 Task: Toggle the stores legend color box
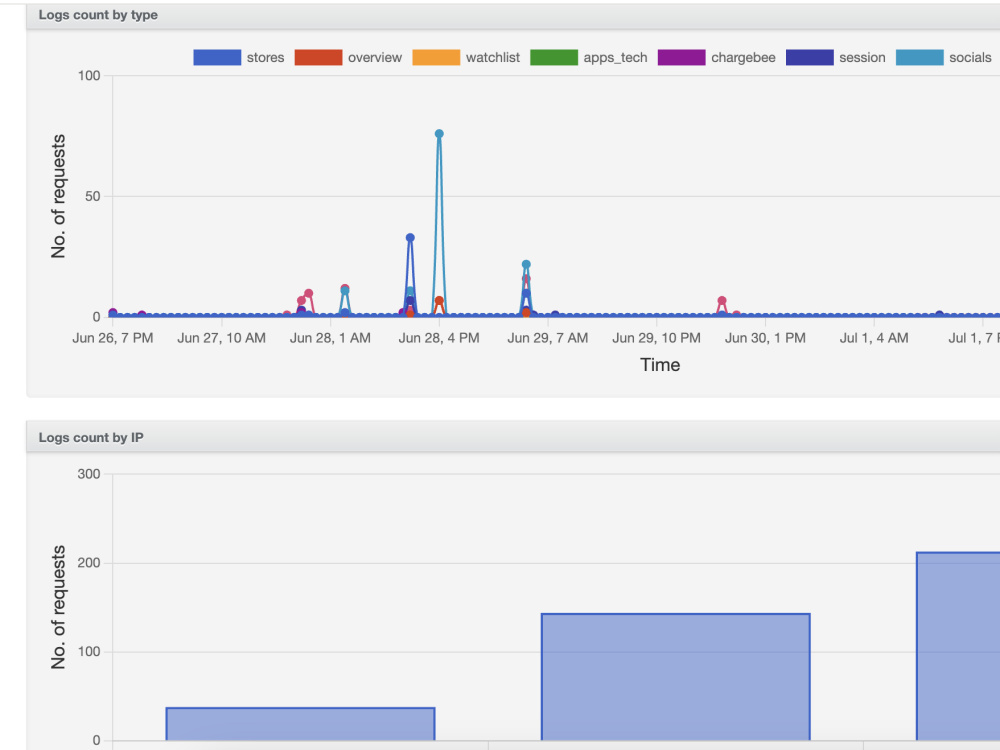point(217,57)
